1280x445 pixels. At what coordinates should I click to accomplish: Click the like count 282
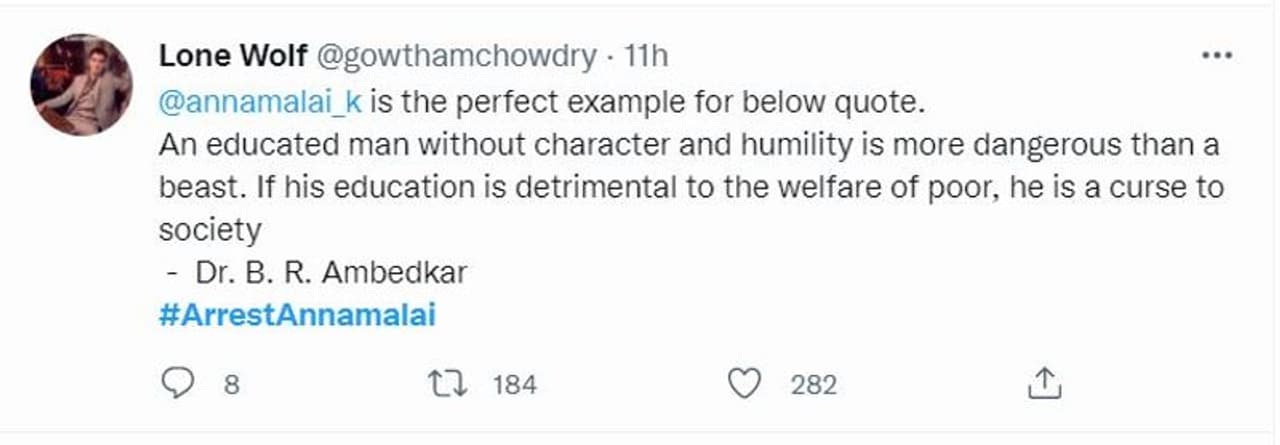813,384
